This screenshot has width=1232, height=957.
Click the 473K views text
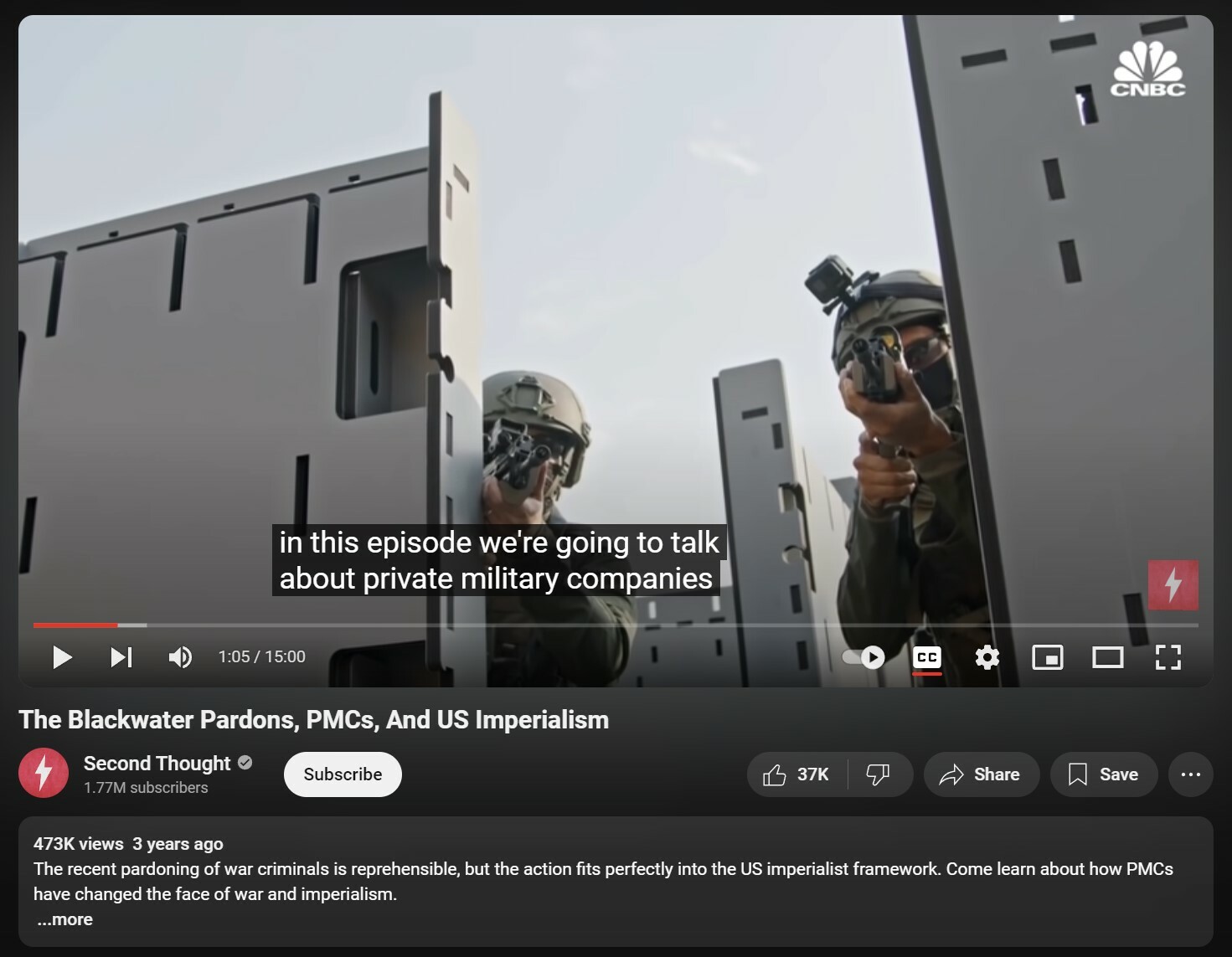coord(79,844)
